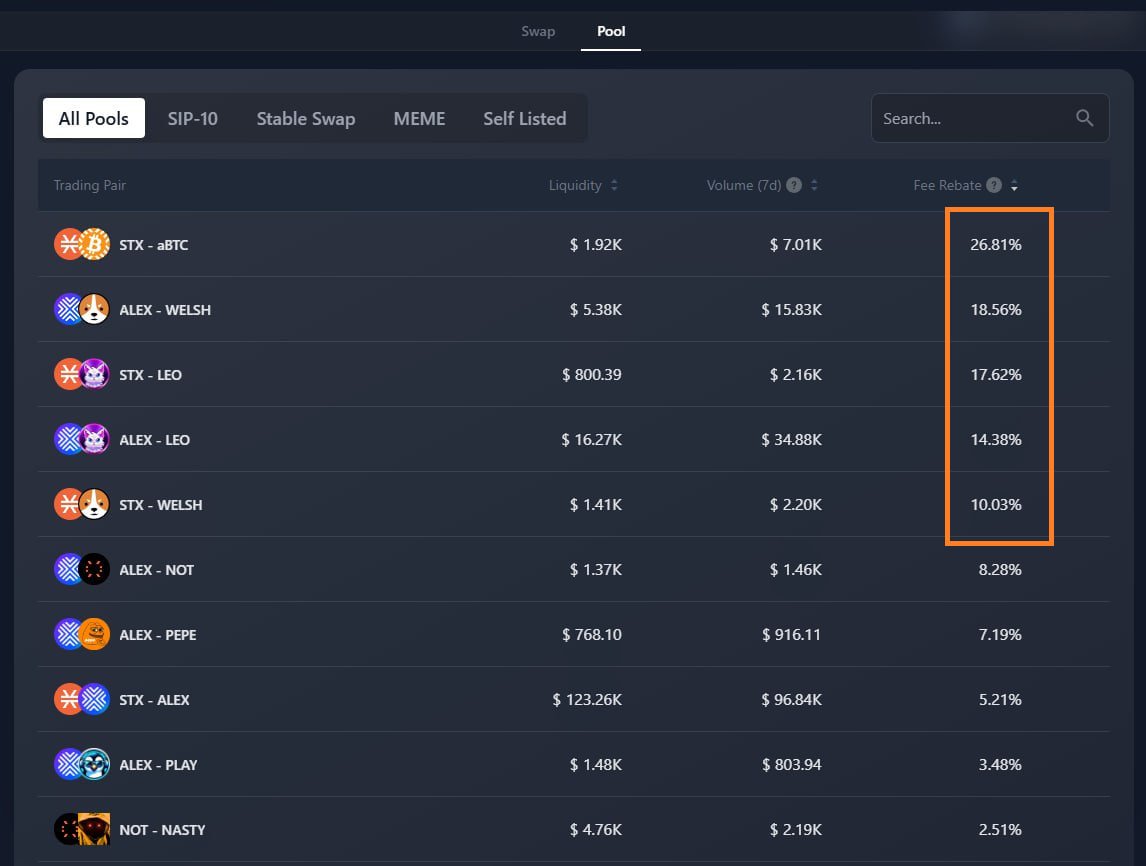Sort pools by Fee Rebate
The height and width of the screenshot is (866, 1146).
(1015, 185)
